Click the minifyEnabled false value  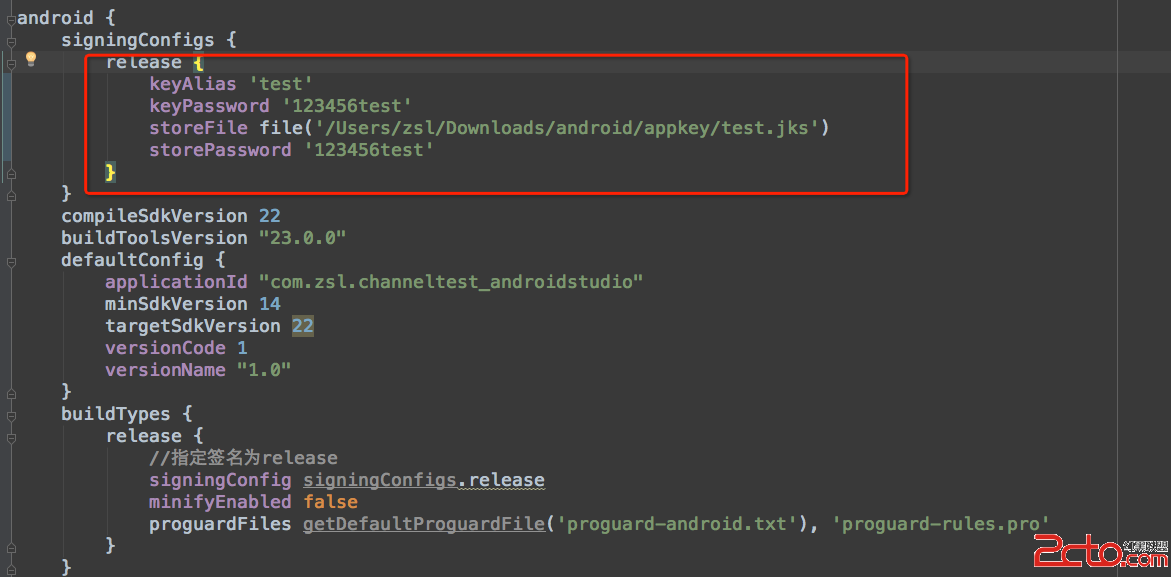point(330,502)
